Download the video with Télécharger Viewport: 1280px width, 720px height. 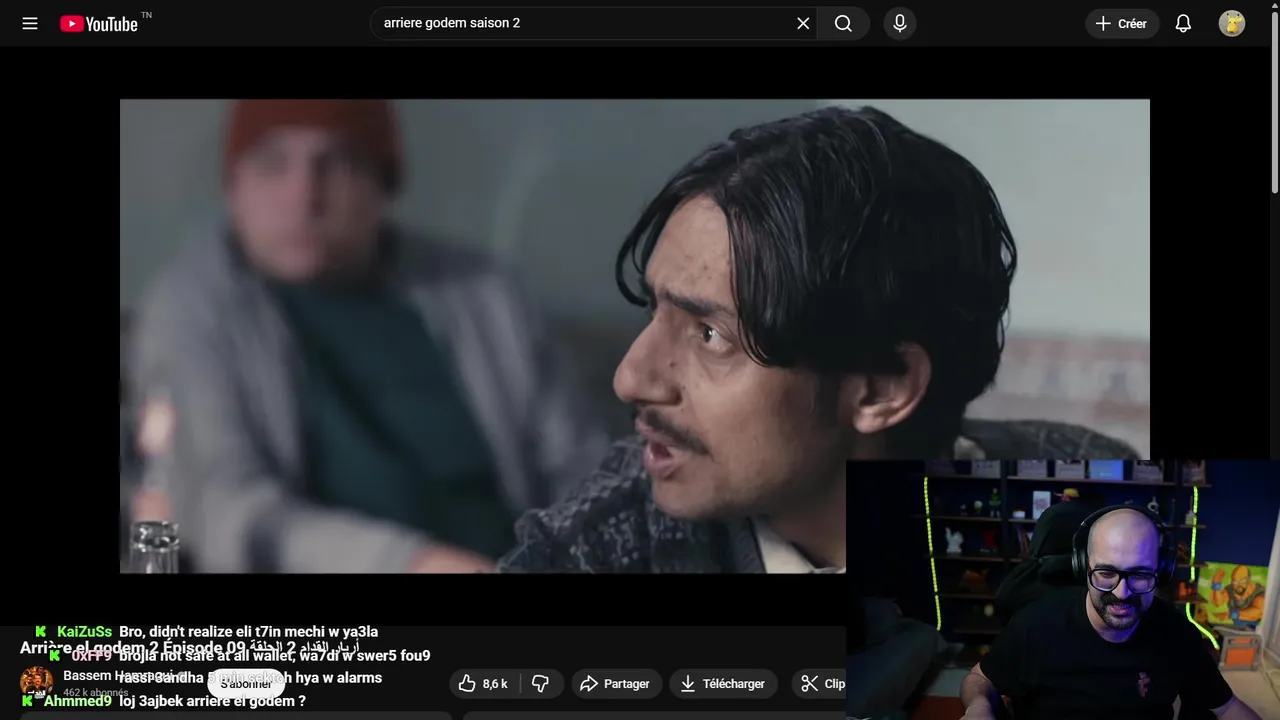coord(723,684)
